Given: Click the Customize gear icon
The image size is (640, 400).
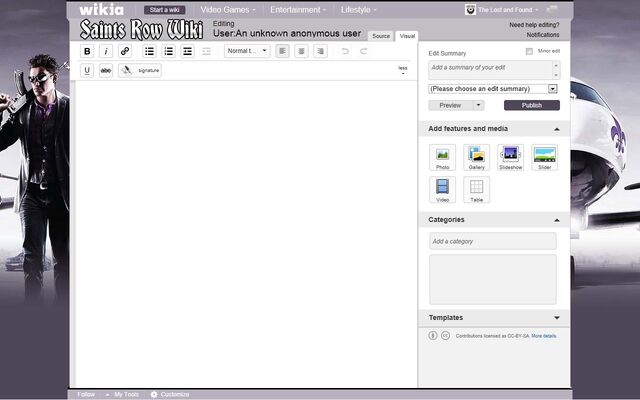Looking at the screenshot, I should 154,394.
